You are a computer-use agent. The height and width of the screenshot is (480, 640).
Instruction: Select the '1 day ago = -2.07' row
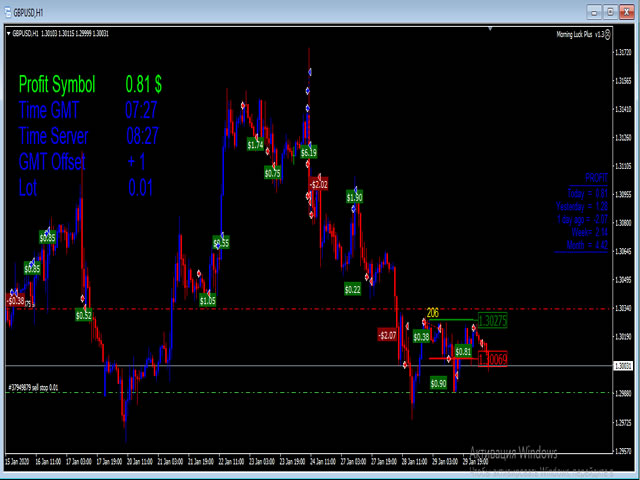(x=582, y=219)
